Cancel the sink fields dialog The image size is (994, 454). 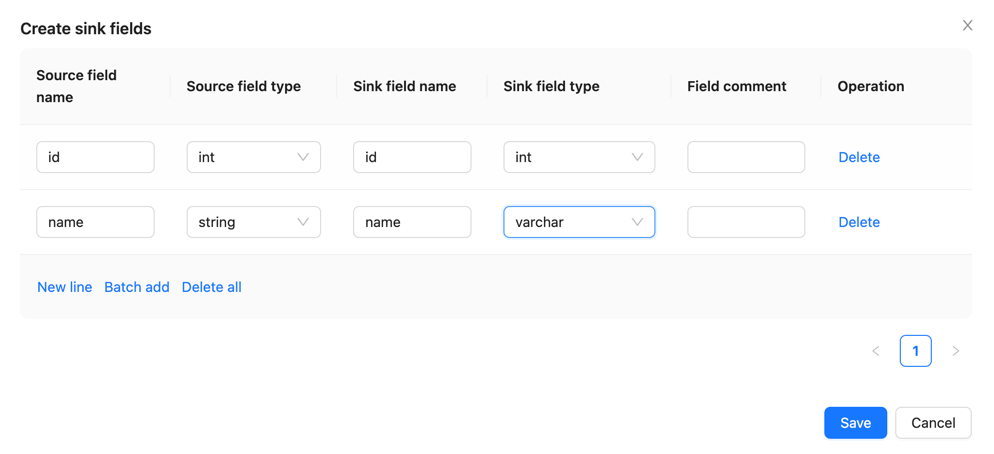pyautogui.click(x=932, y=423)
